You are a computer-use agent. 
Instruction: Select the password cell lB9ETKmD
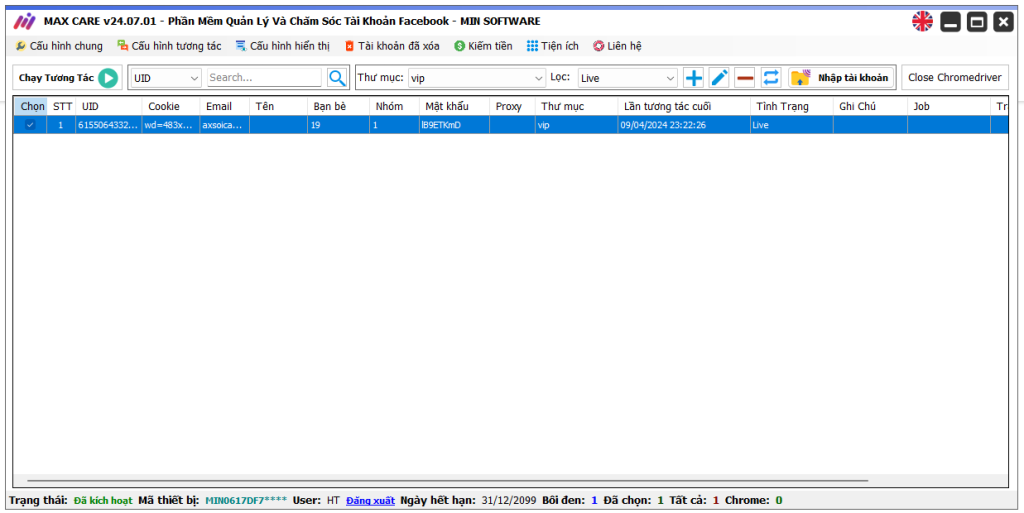pos(455,125)
